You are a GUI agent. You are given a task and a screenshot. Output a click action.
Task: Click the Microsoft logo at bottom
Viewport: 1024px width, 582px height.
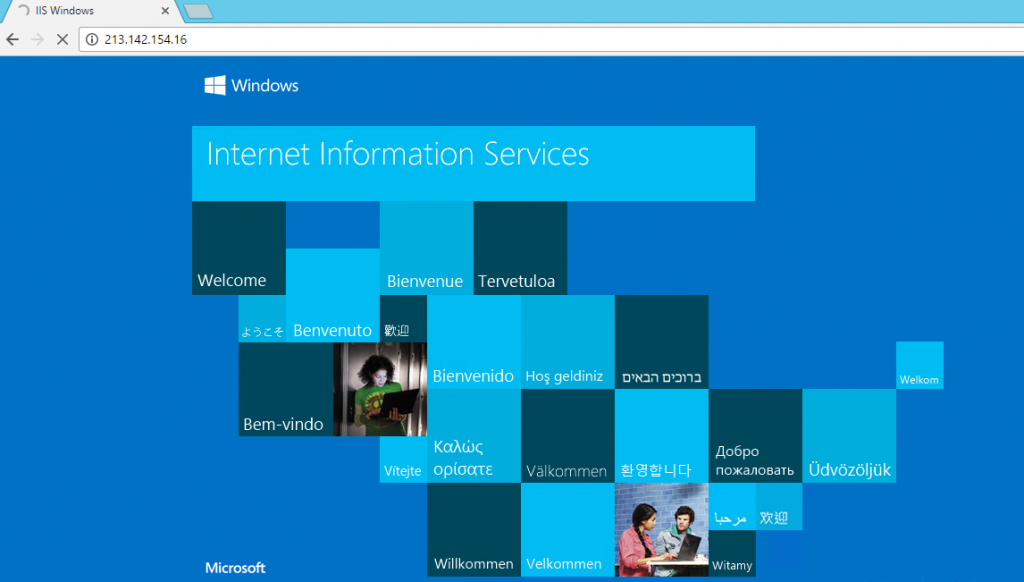click(x=235, y=568)
